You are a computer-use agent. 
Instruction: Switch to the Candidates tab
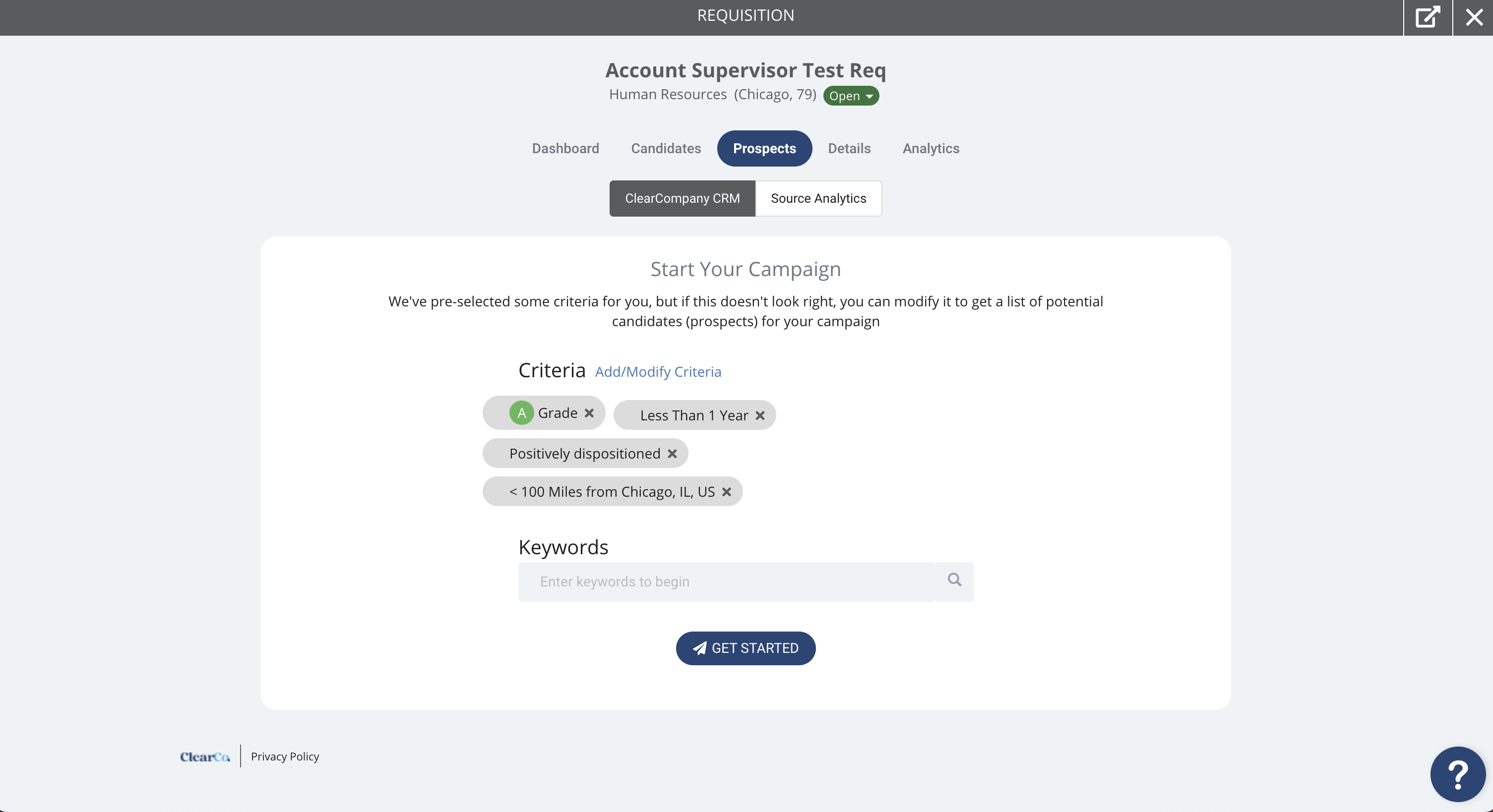pyautogui.click(x=666, y=149)
